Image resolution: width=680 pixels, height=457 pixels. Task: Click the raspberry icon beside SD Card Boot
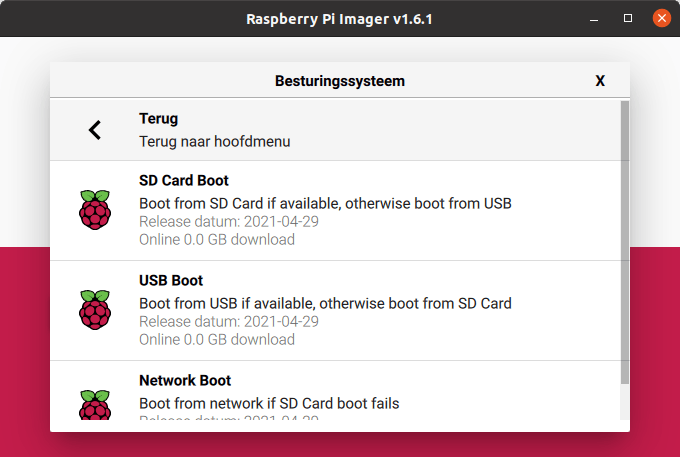(95, 210)
